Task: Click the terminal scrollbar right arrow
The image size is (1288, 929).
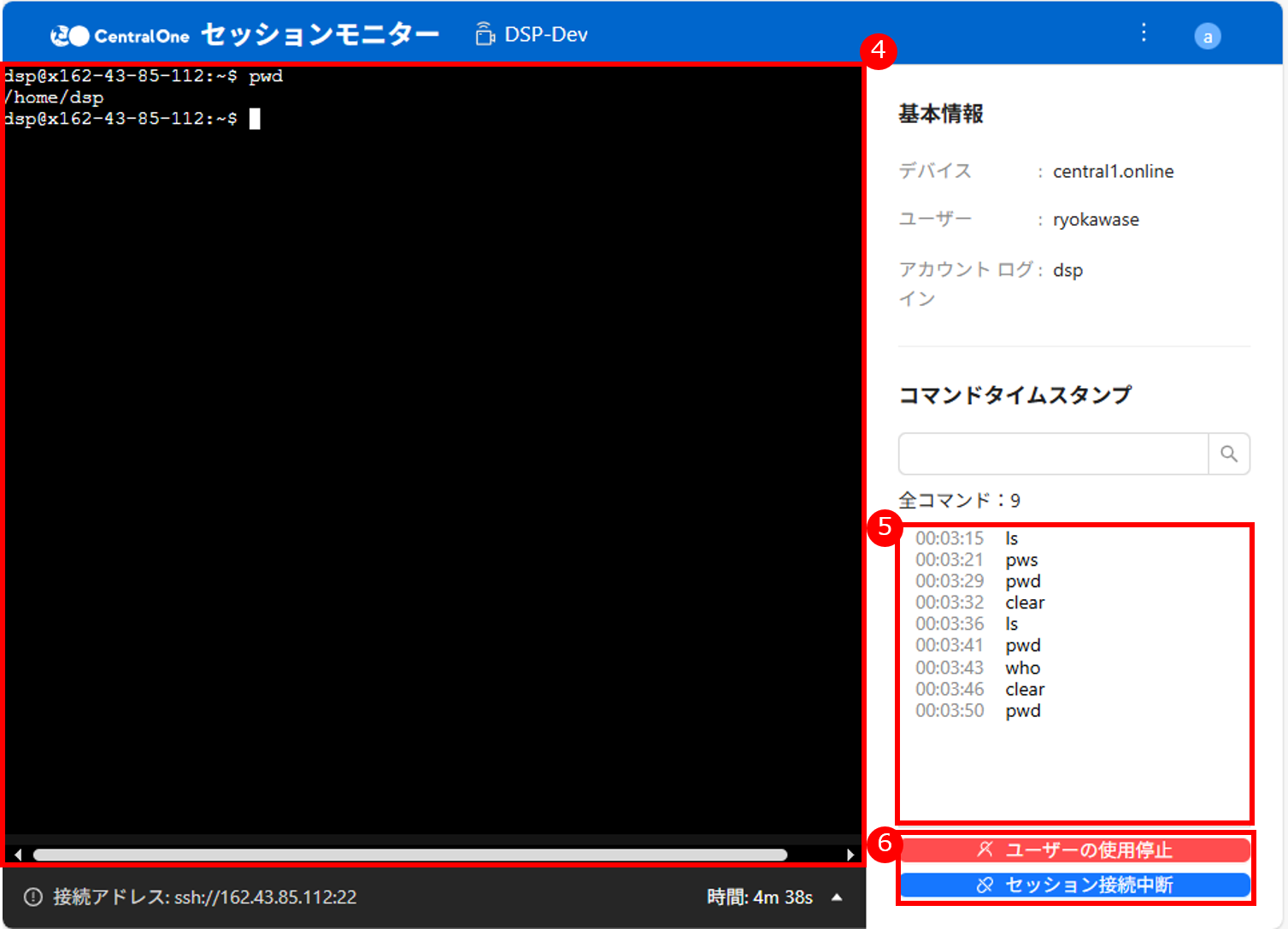Action: [850, 855]
